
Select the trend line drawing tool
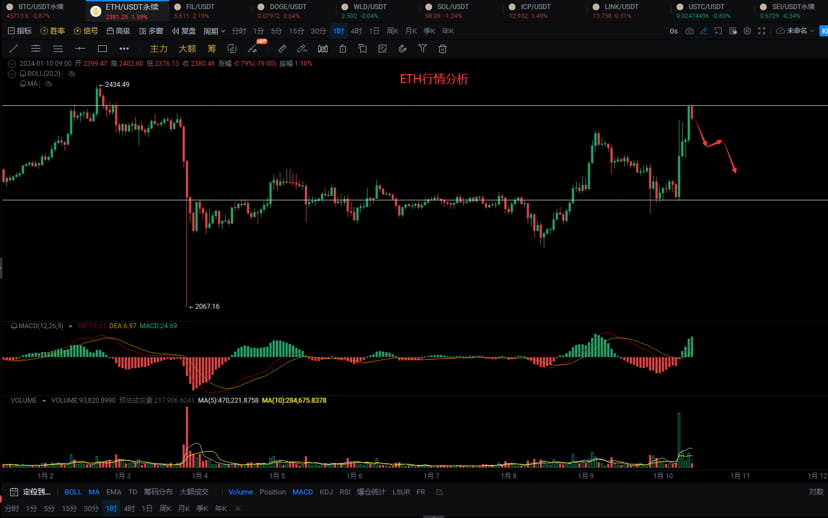coord(14,49)
